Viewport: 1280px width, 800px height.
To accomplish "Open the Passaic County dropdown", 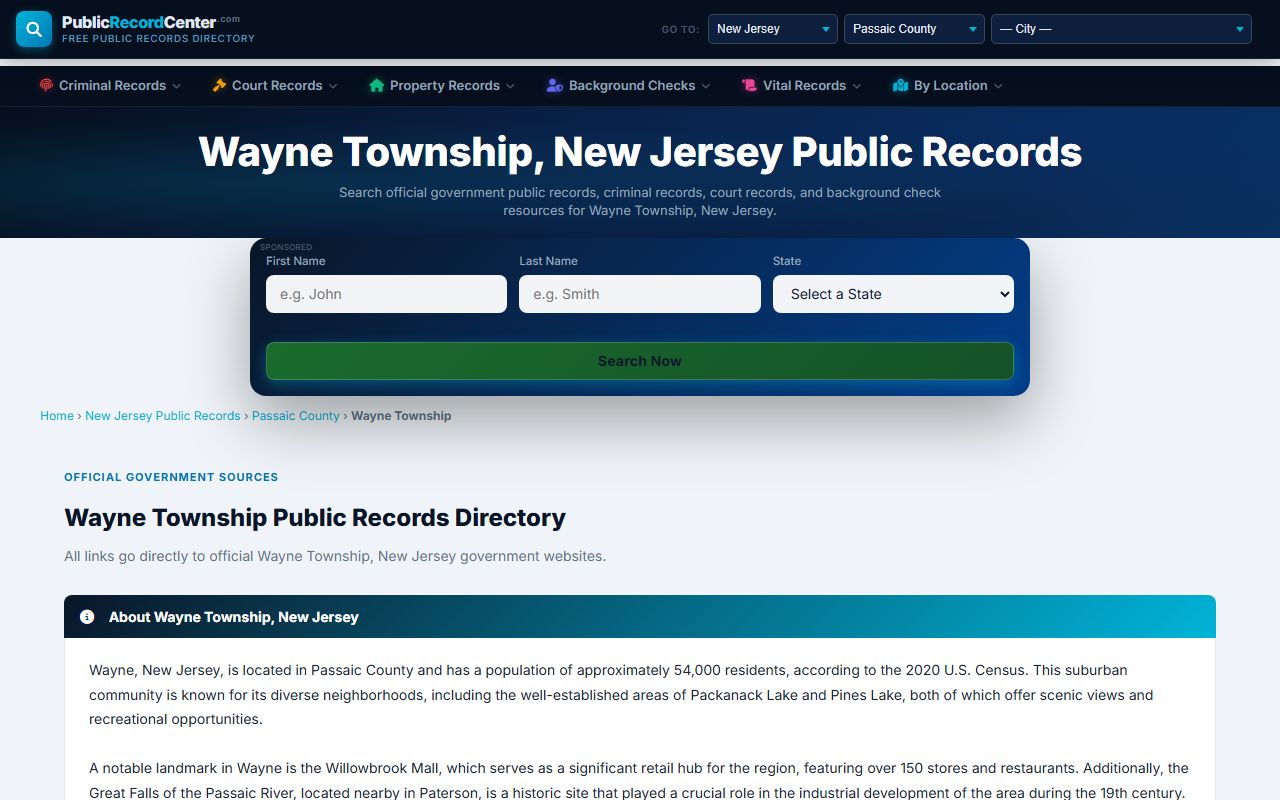I will [x=914, y=29].
